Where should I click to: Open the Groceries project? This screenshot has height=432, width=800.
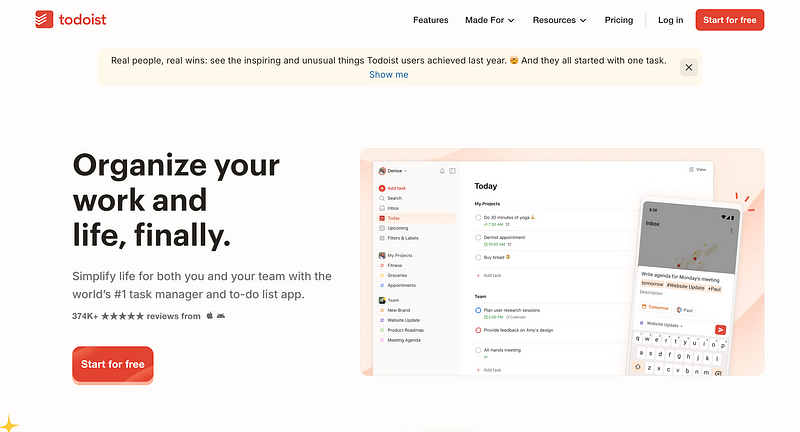tap(393, 275)
